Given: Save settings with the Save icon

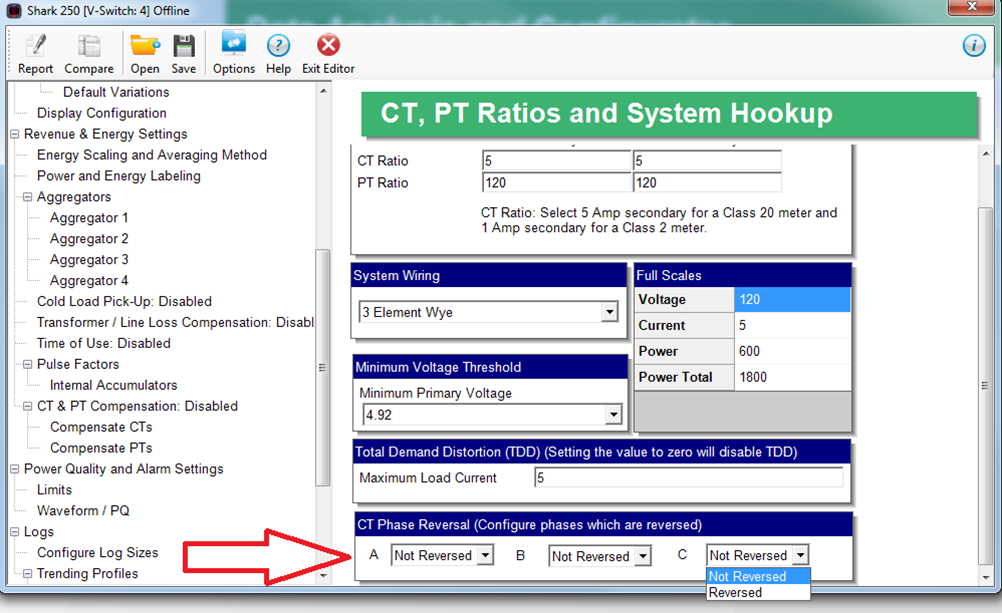Looking at the screenshot, I should tap(183, 54).
